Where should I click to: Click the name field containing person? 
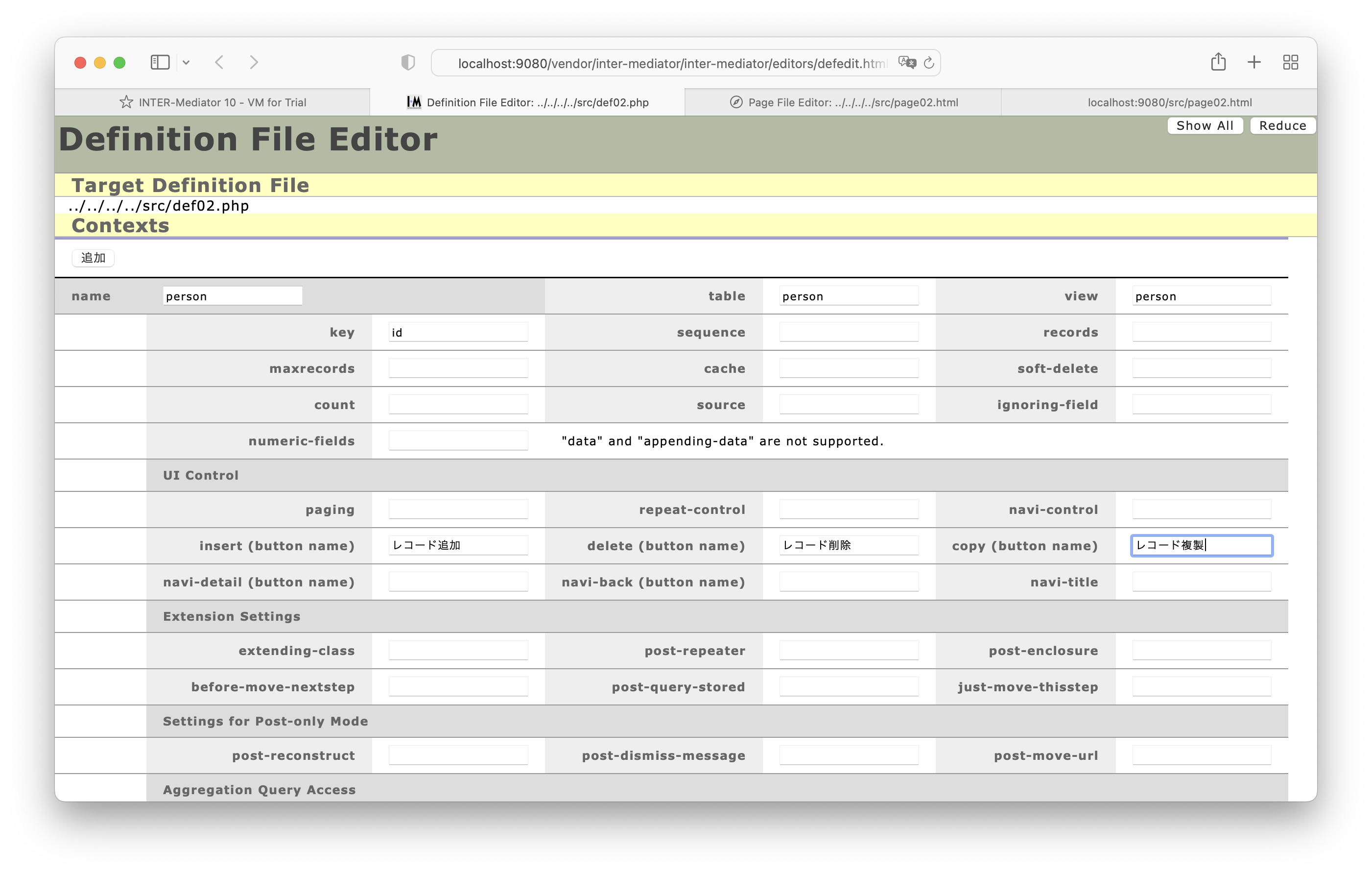click(x=233, y=296)
